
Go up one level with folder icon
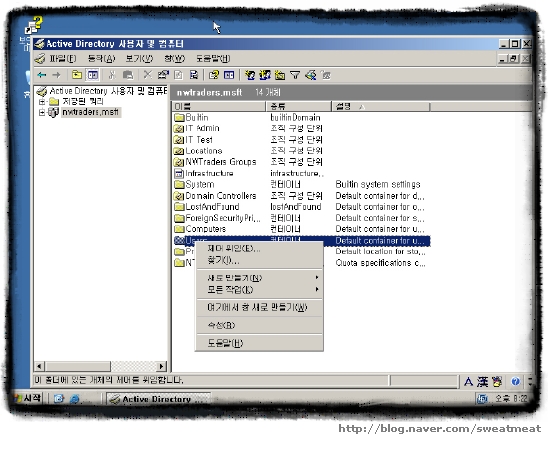[x=77, y=75]
